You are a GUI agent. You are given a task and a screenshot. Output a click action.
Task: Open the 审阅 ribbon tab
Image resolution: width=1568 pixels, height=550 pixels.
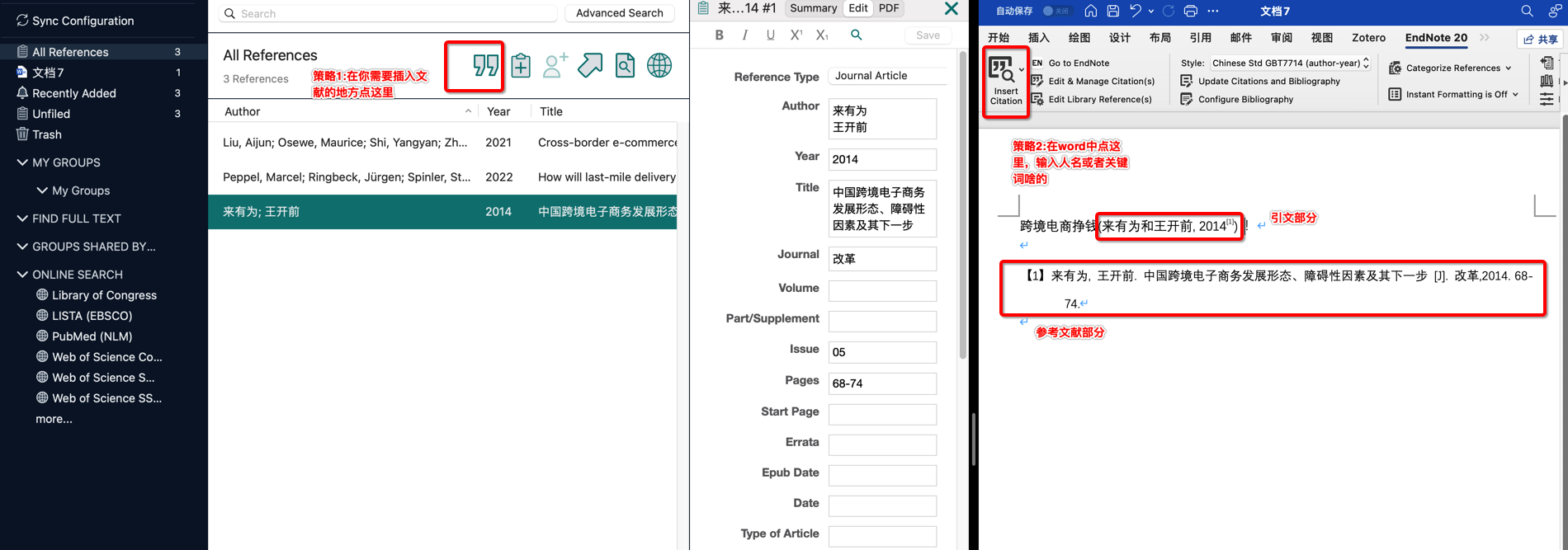(1281, 37)
